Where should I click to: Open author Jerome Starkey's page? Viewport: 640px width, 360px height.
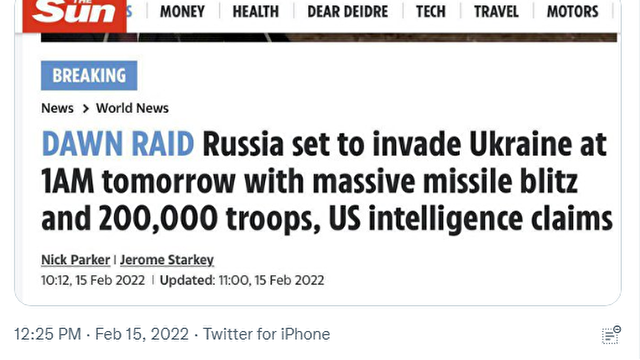pos(167,260)
